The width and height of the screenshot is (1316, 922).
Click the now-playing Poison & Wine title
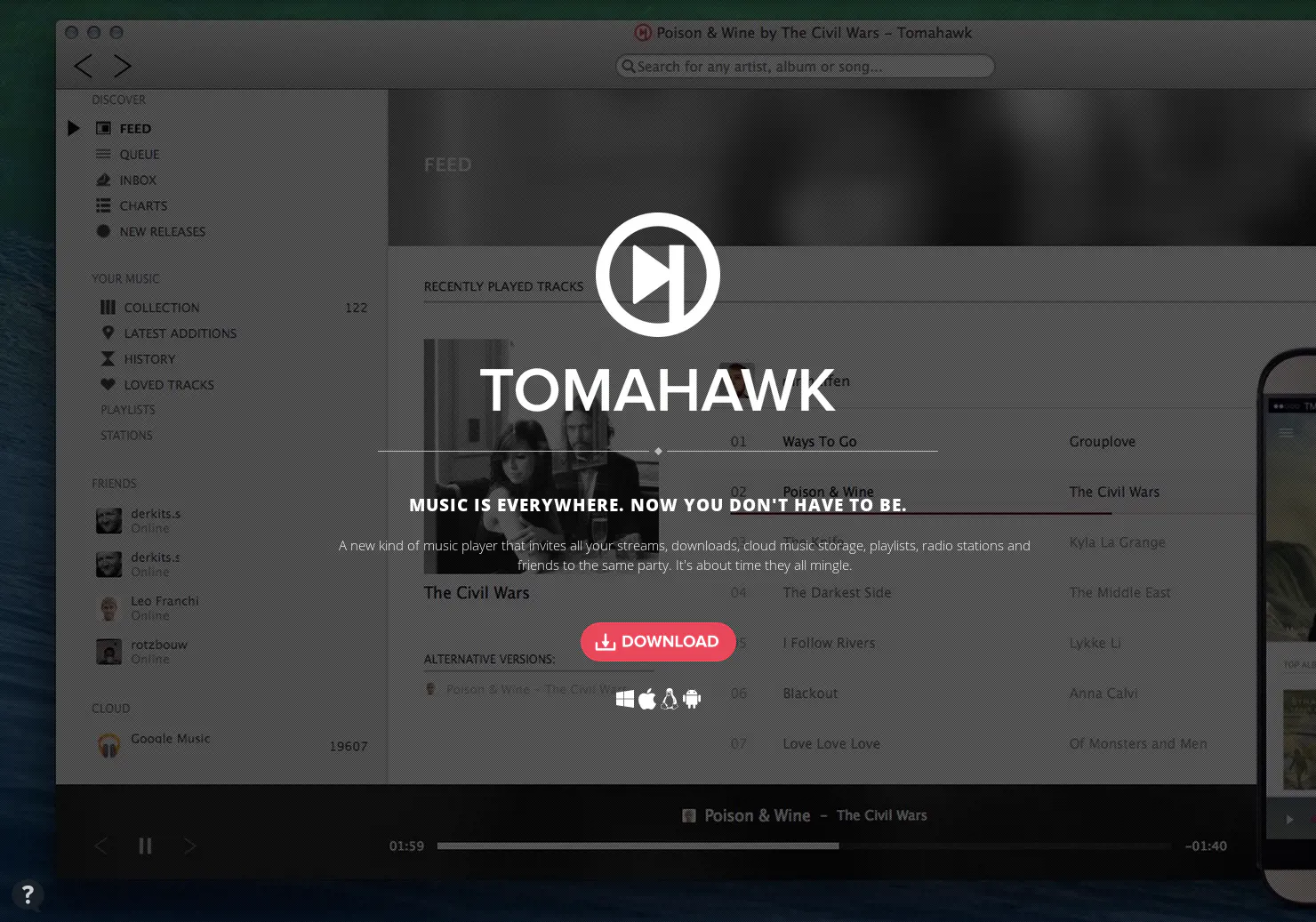click(x=758, y=816)
